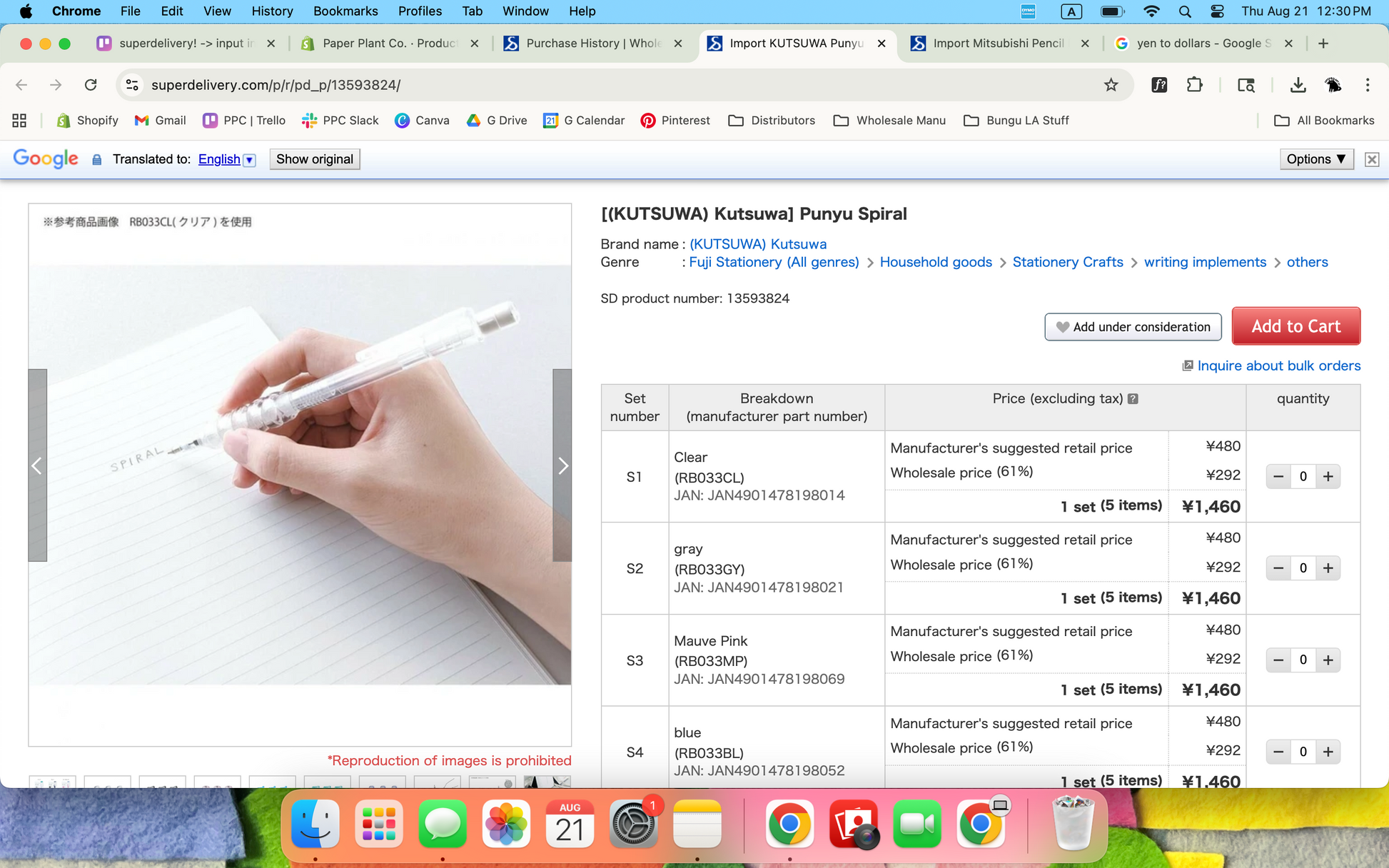Viewport: 1389px width, 868px height.
Task: Increase quantity for Mauve Pink set S3
Action: (1328, 660)
